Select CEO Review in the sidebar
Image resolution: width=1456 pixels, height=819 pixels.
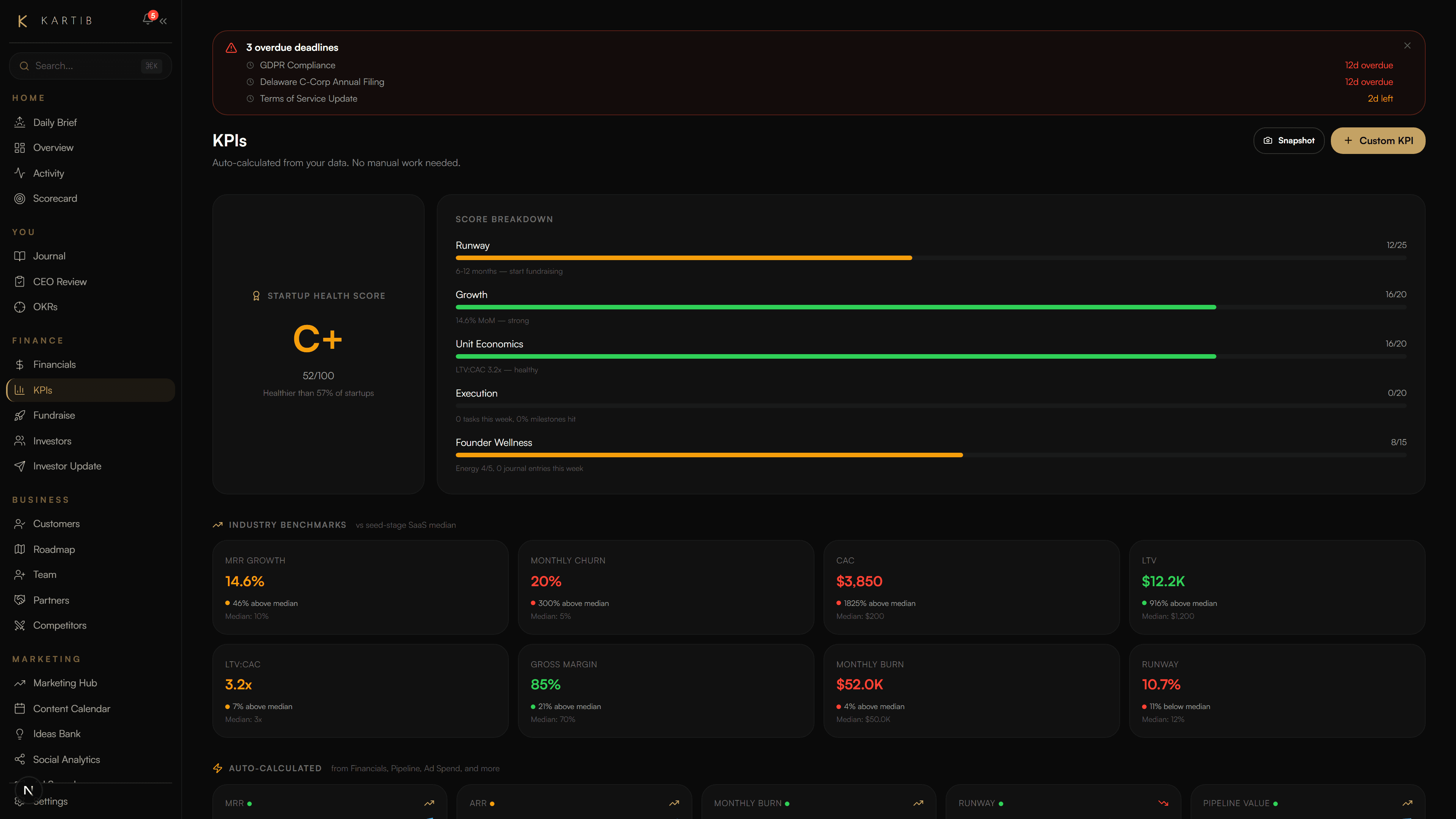click(x=60, y=281)
